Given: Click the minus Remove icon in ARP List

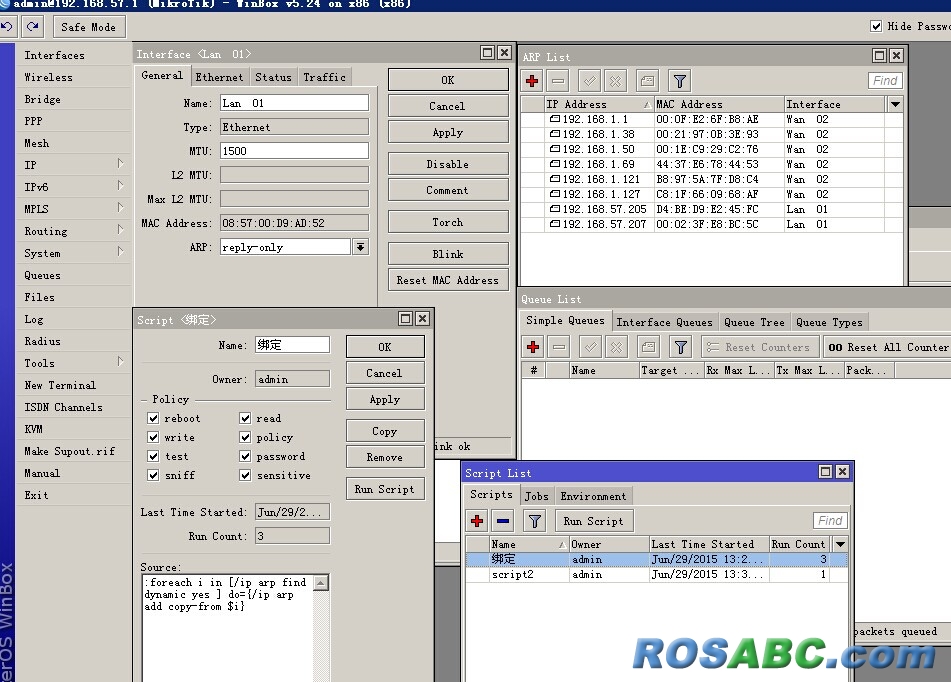Looking at the screenshot, I should [559, 81].
